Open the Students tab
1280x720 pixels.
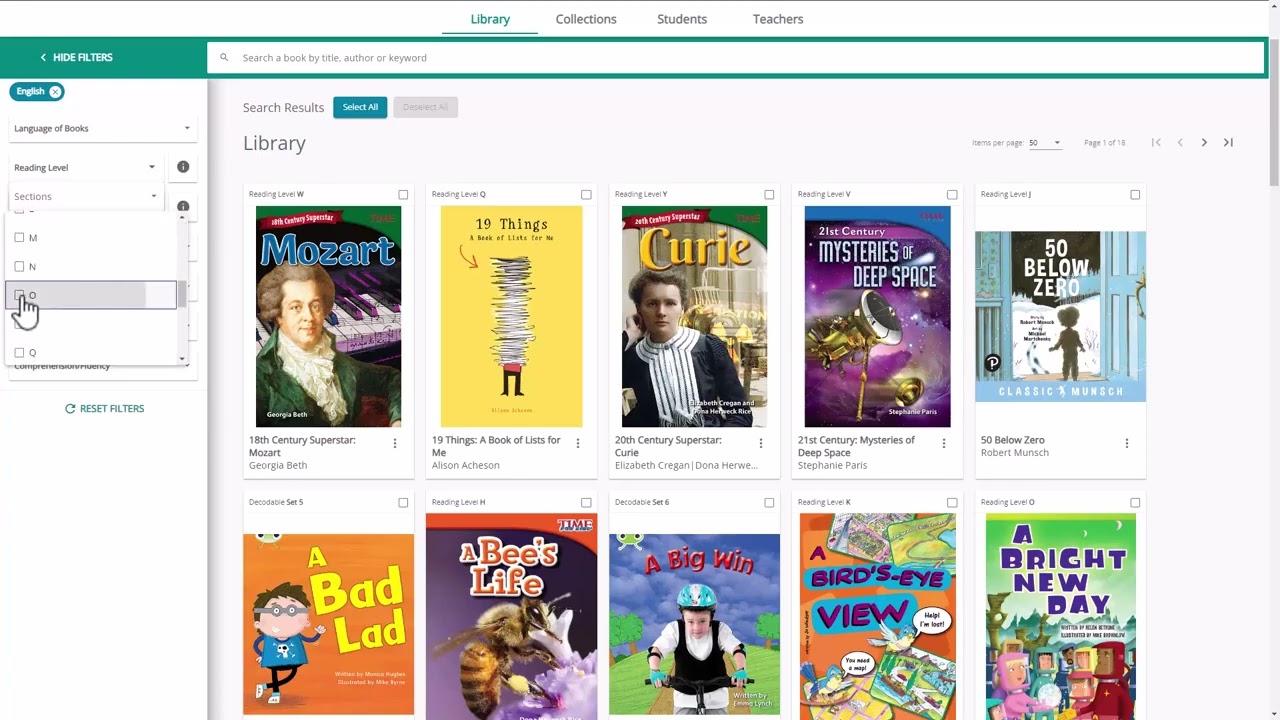coord(682,19)
